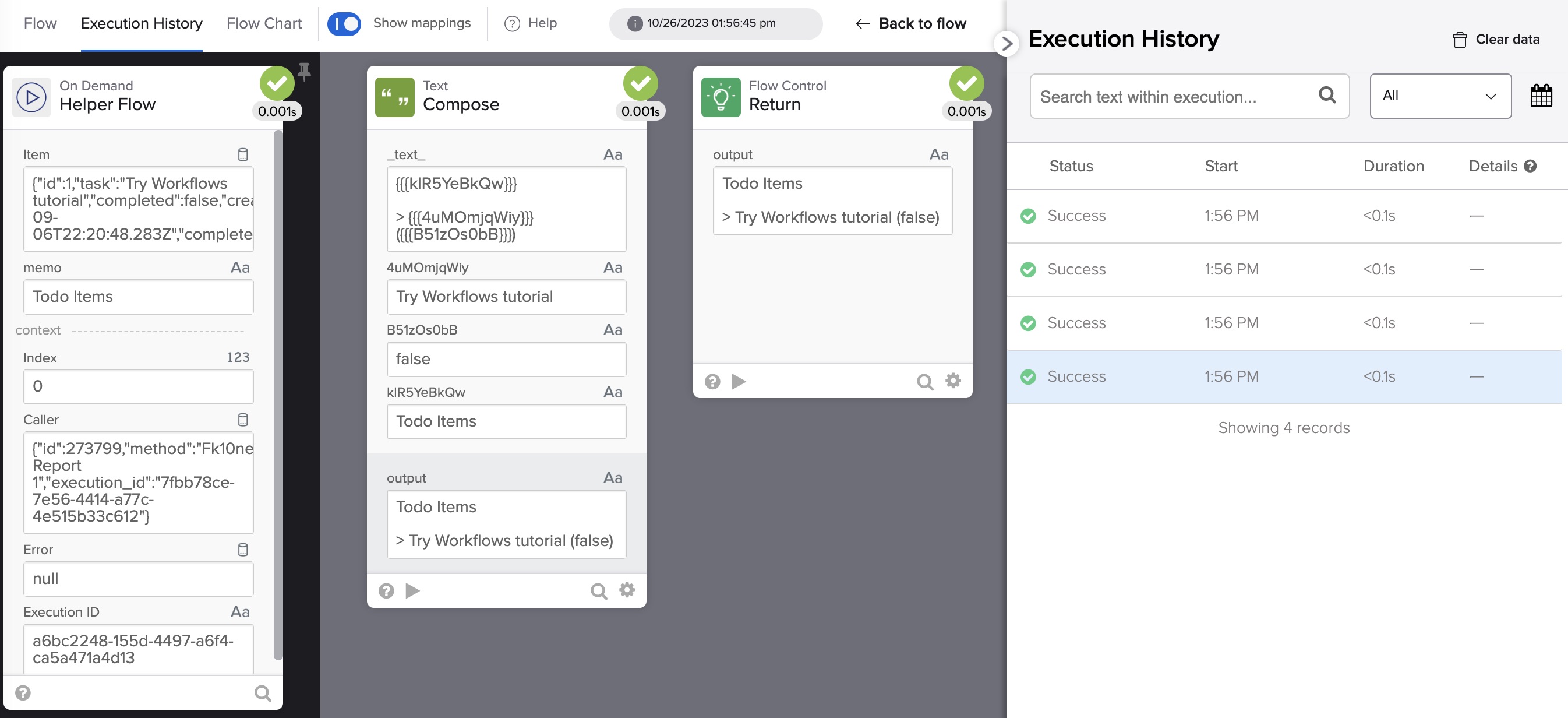Image resolution: width=1568 pixels, height=718 pixels.
Task: Toggle the Show mappings switch
Action: pos(344,24)
